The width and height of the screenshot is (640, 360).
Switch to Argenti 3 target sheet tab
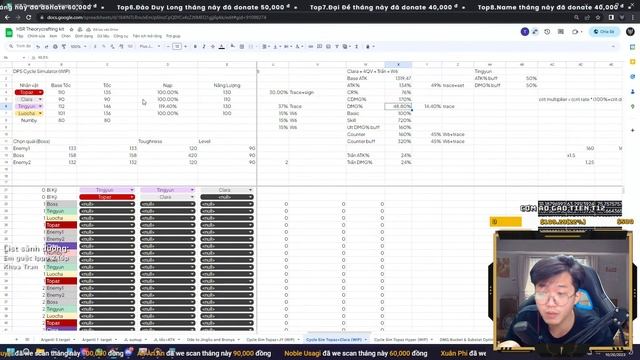click(57, 340)
